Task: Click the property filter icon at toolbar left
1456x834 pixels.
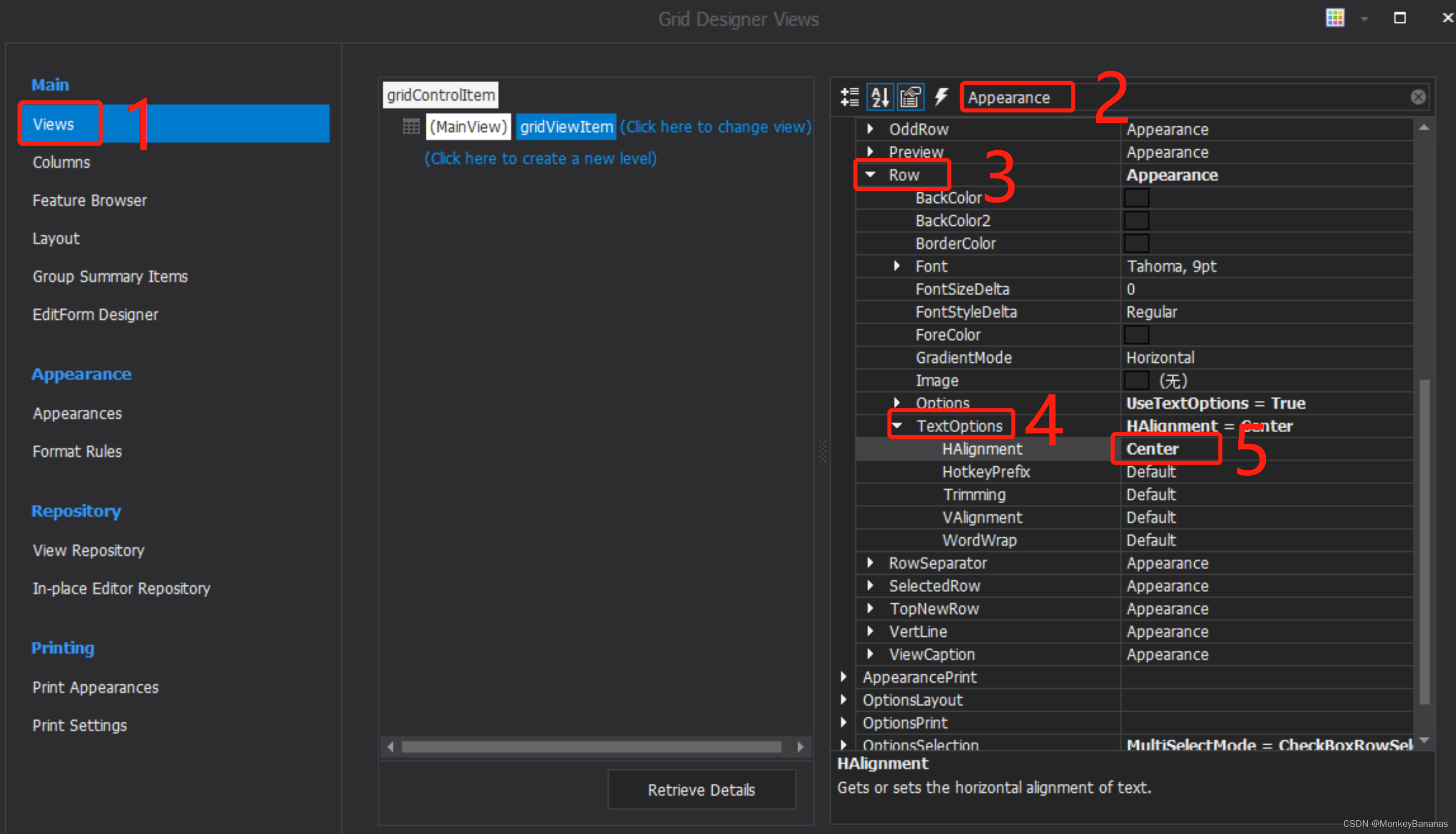Action: click(x=850, y=97)
